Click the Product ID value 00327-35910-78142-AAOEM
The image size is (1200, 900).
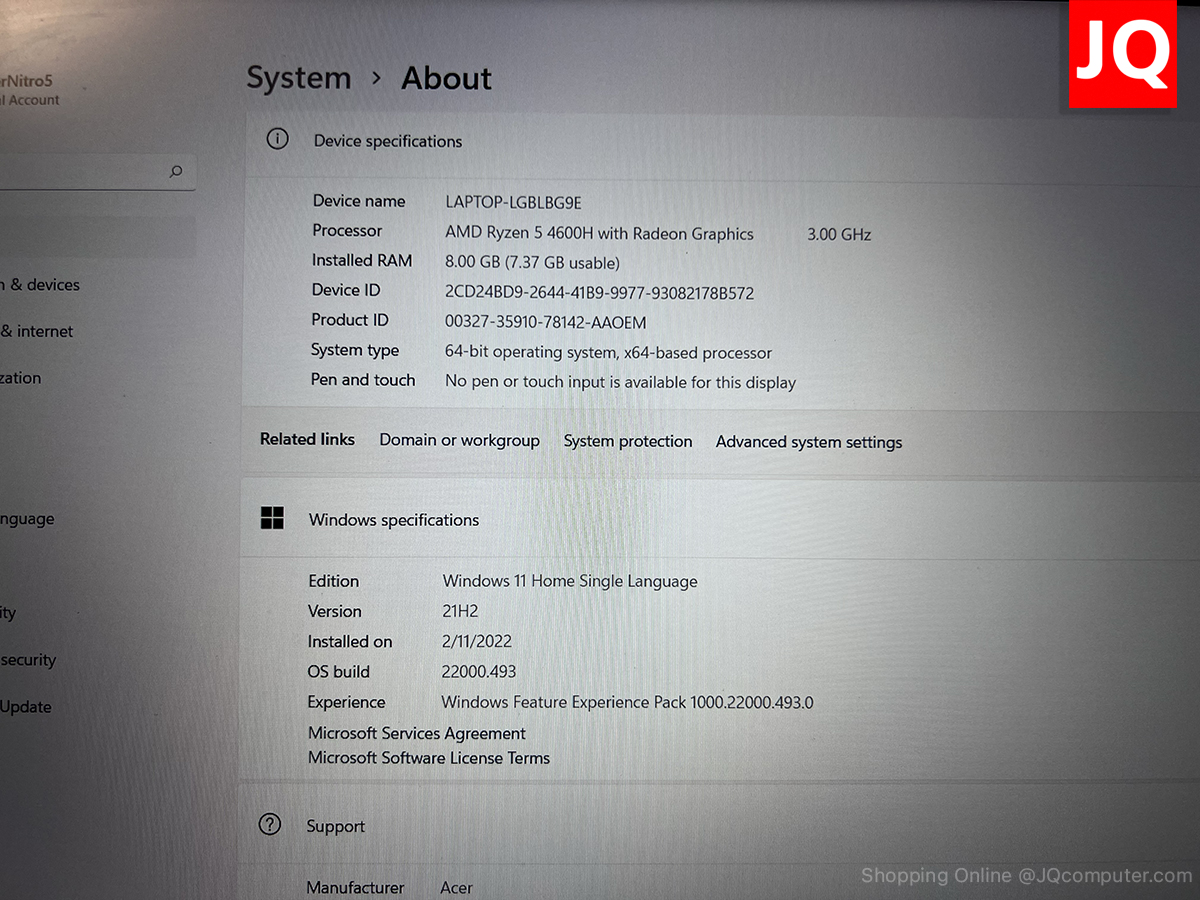[545, 322]
